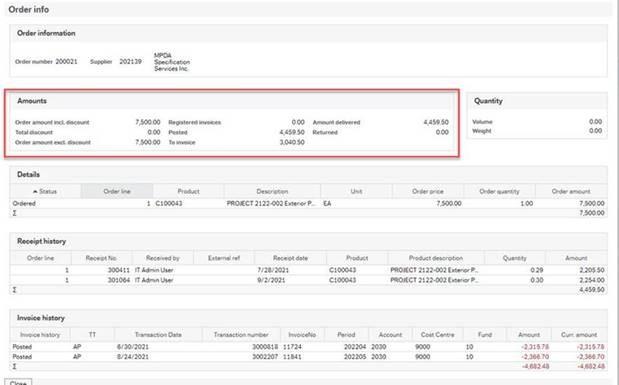Click transaction date 6/30/2021
This screenshot has height=385, width=619.
click(x=133, y=347)
